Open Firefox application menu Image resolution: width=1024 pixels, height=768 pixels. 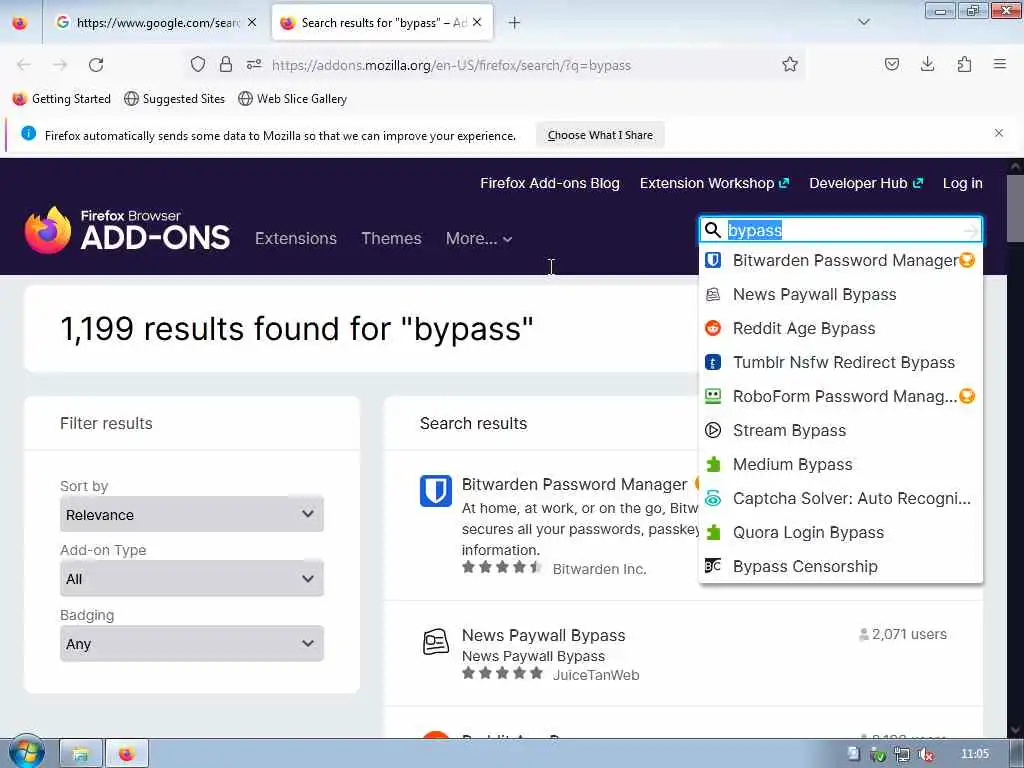point(1000,64)
